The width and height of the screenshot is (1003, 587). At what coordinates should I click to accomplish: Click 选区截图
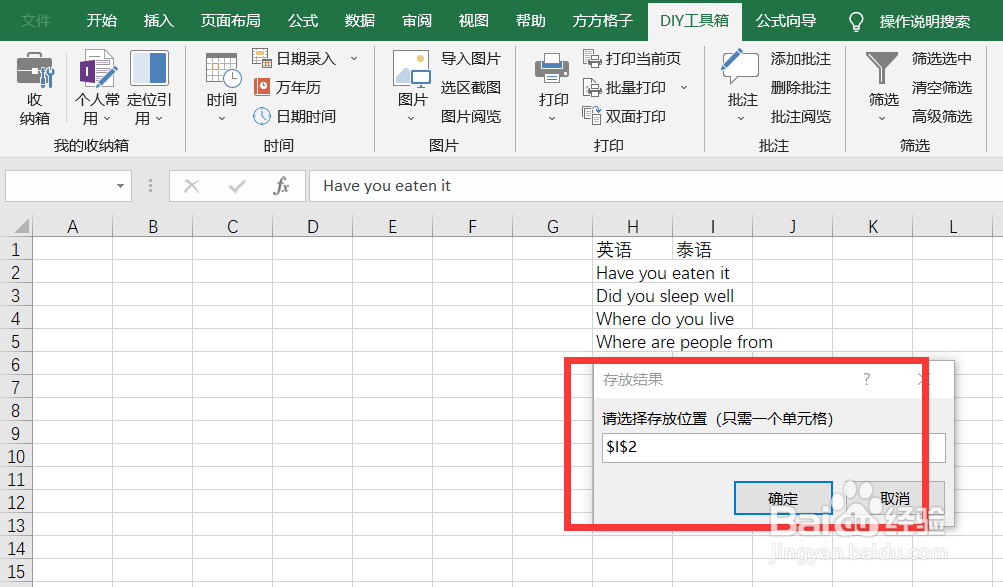pos(471,87)
